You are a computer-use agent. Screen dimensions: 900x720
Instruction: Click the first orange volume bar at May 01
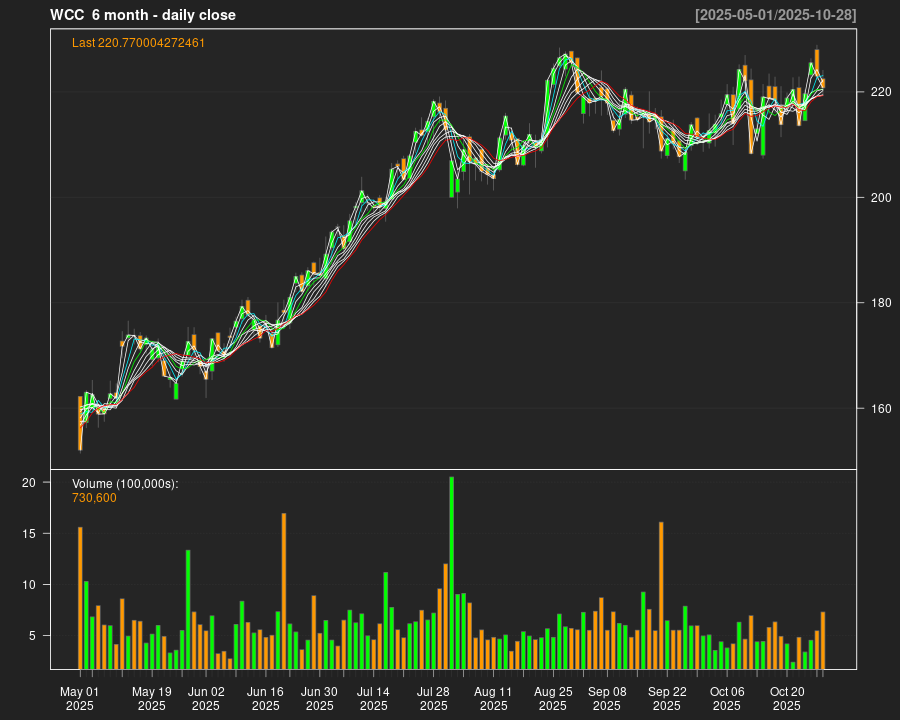80,597
